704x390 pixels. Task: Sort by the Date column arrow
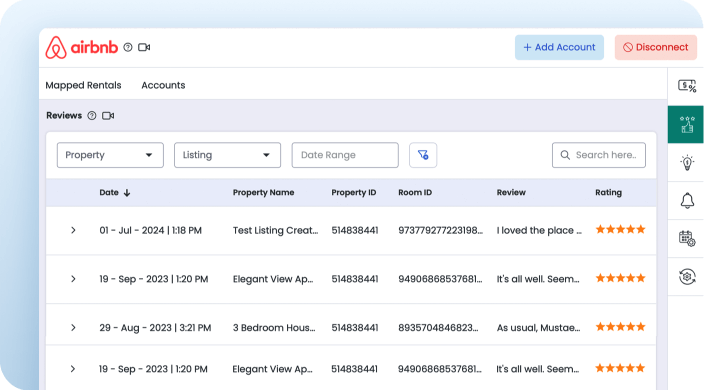click(x=127, y=193)
